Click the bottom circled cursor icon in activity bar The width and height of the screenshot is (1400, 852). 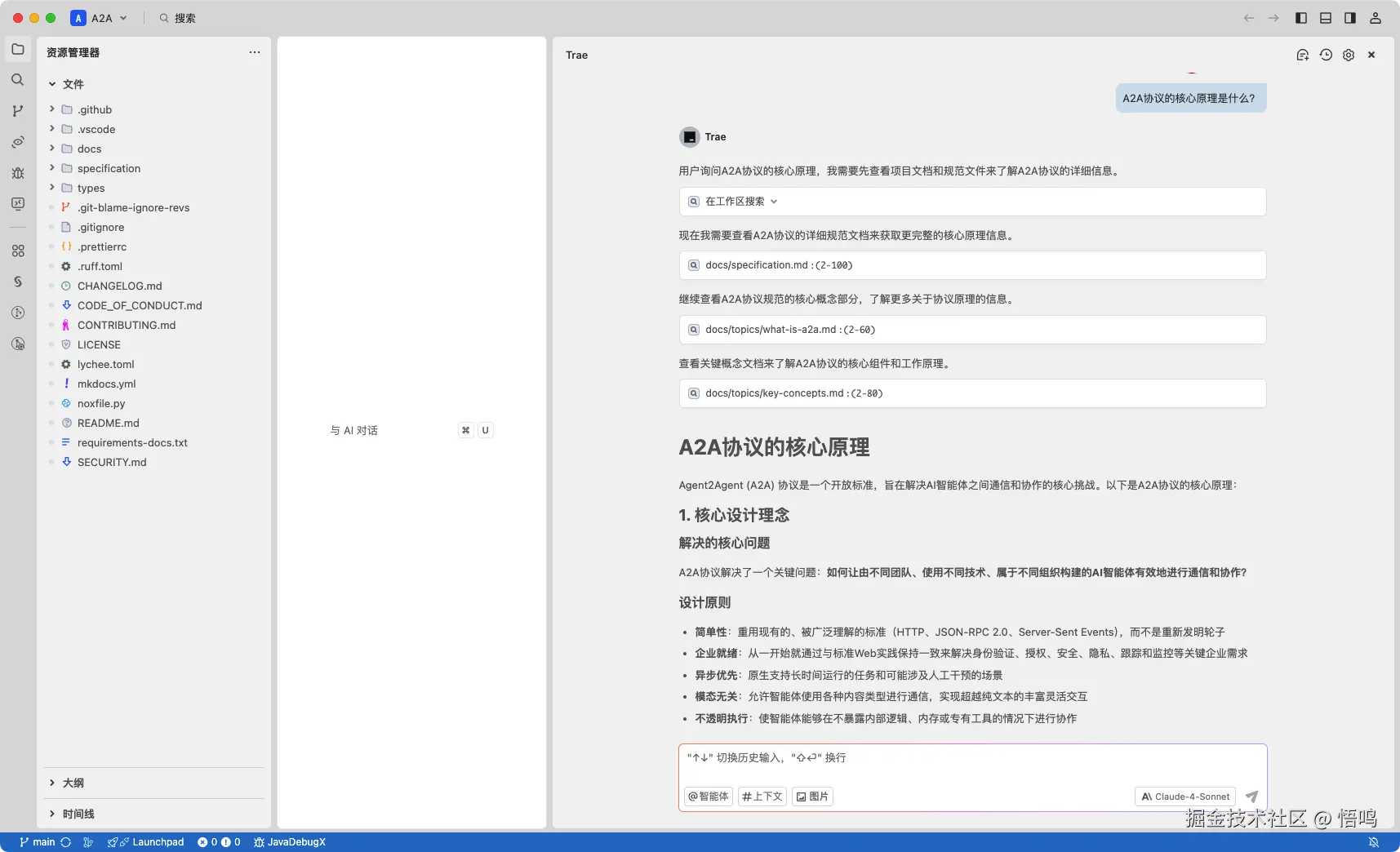tap(18, 344)
